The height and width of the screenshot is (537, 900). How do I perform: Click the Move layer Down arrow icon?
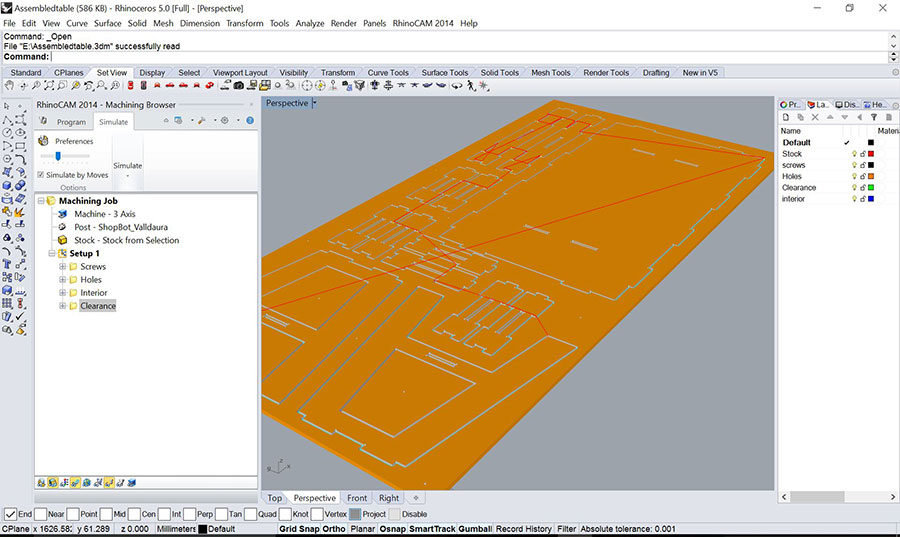pos(844,117)
